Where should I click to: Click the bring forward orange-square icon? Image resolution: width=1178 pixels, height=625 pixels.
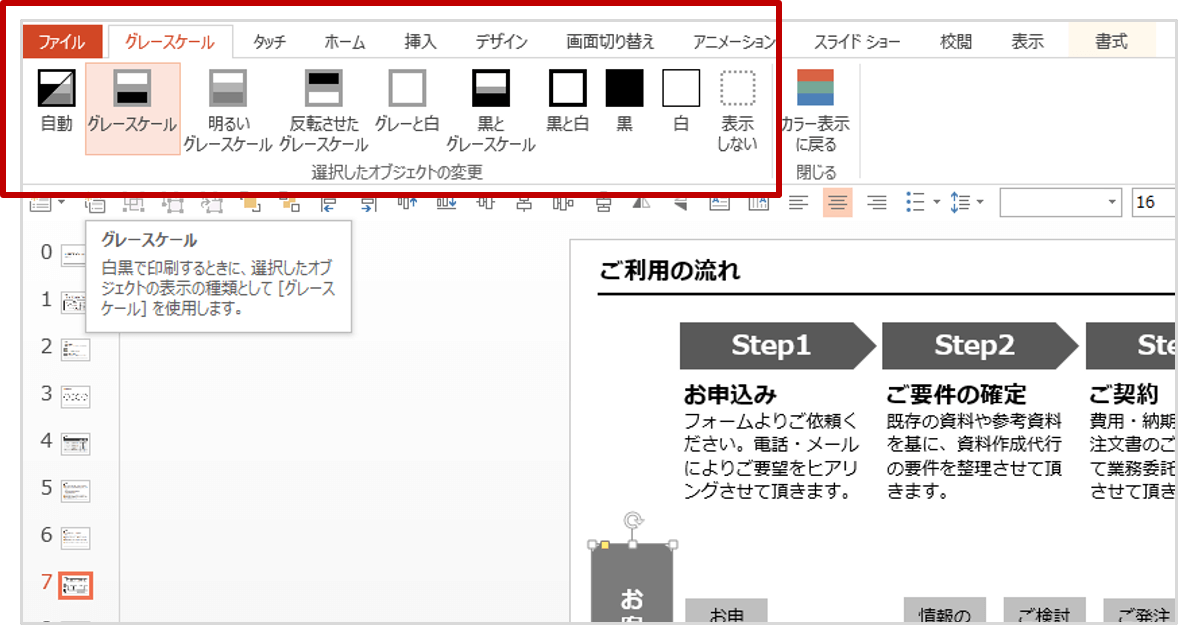pos(251,203)
